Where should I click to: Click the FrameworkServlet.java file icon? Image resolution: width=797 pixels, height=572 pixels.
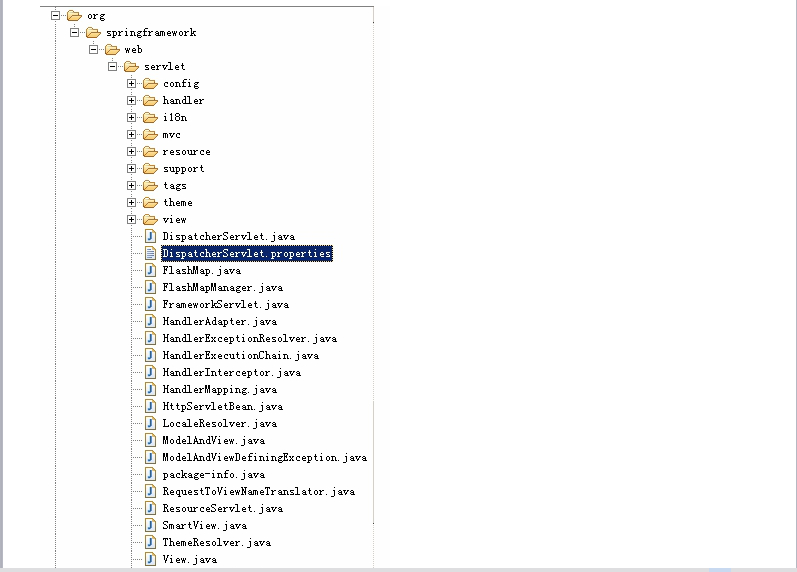click(150, 305)
